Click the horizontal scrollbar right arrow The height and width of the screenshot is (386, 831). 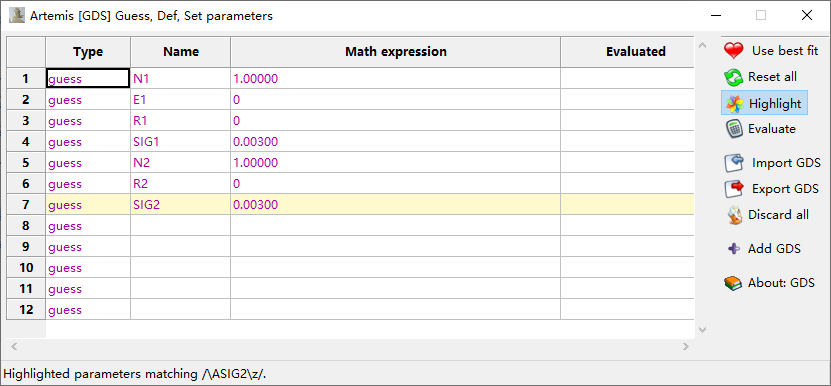point(686,347)
